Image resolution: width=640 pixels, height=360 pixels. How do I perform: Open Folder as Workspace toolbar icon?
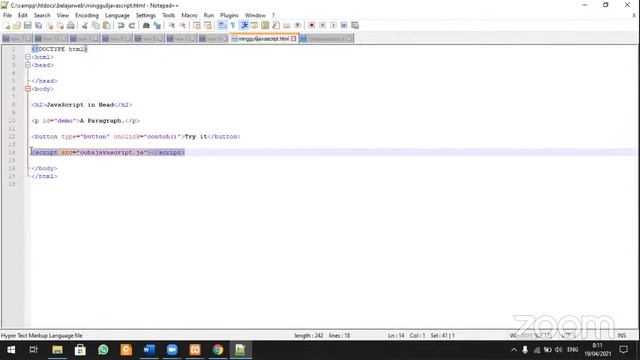tap(287, 25)
